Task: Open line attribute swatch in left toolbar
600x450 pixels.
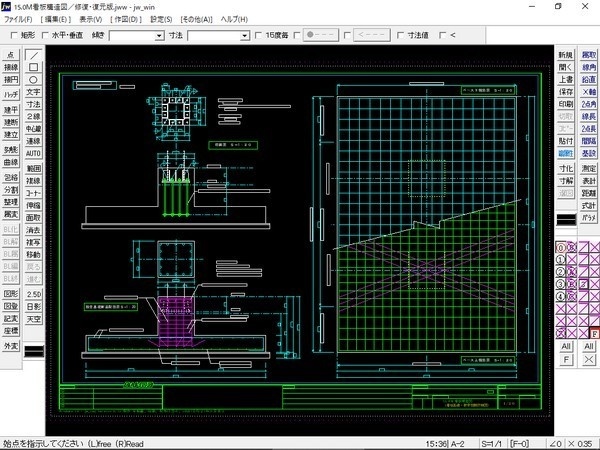Action: tap(34, 351)
